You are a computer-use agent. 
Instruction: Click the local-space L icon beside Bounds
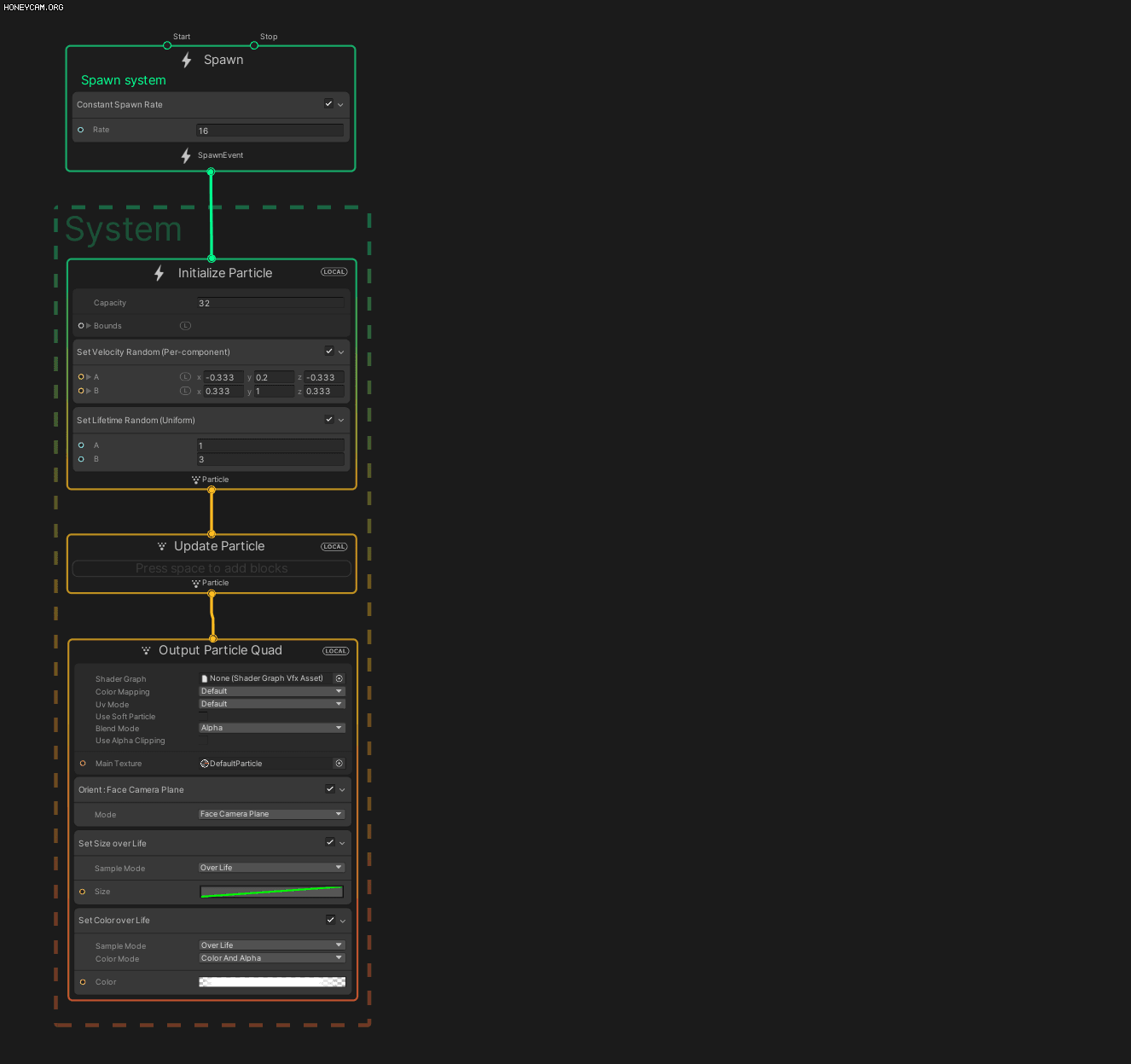185,326
